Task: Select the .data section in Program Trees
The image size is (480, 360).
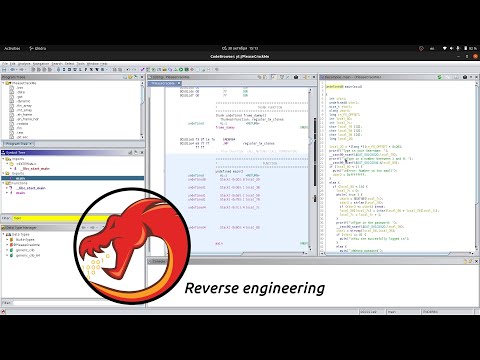Action: pos(21,92)
